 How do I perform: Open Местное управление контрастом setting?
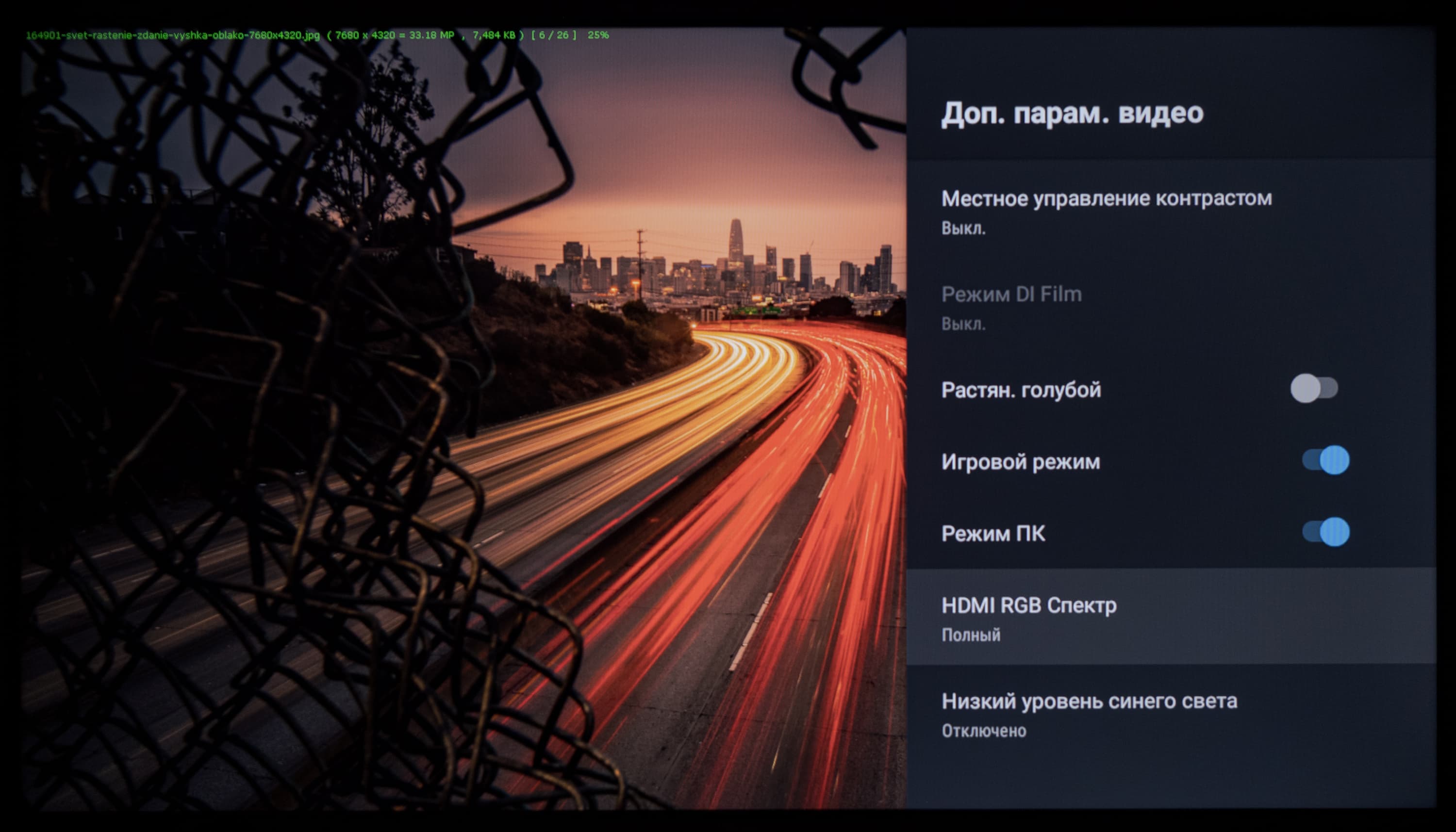[1106, 198]
